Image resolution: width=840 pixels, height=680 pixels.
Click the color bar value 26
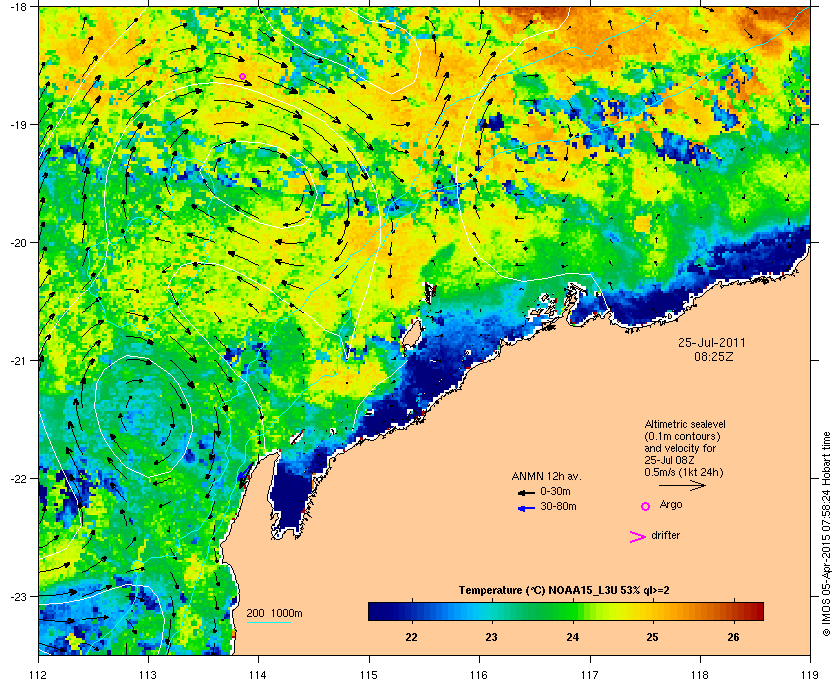(x=733, y=637)
